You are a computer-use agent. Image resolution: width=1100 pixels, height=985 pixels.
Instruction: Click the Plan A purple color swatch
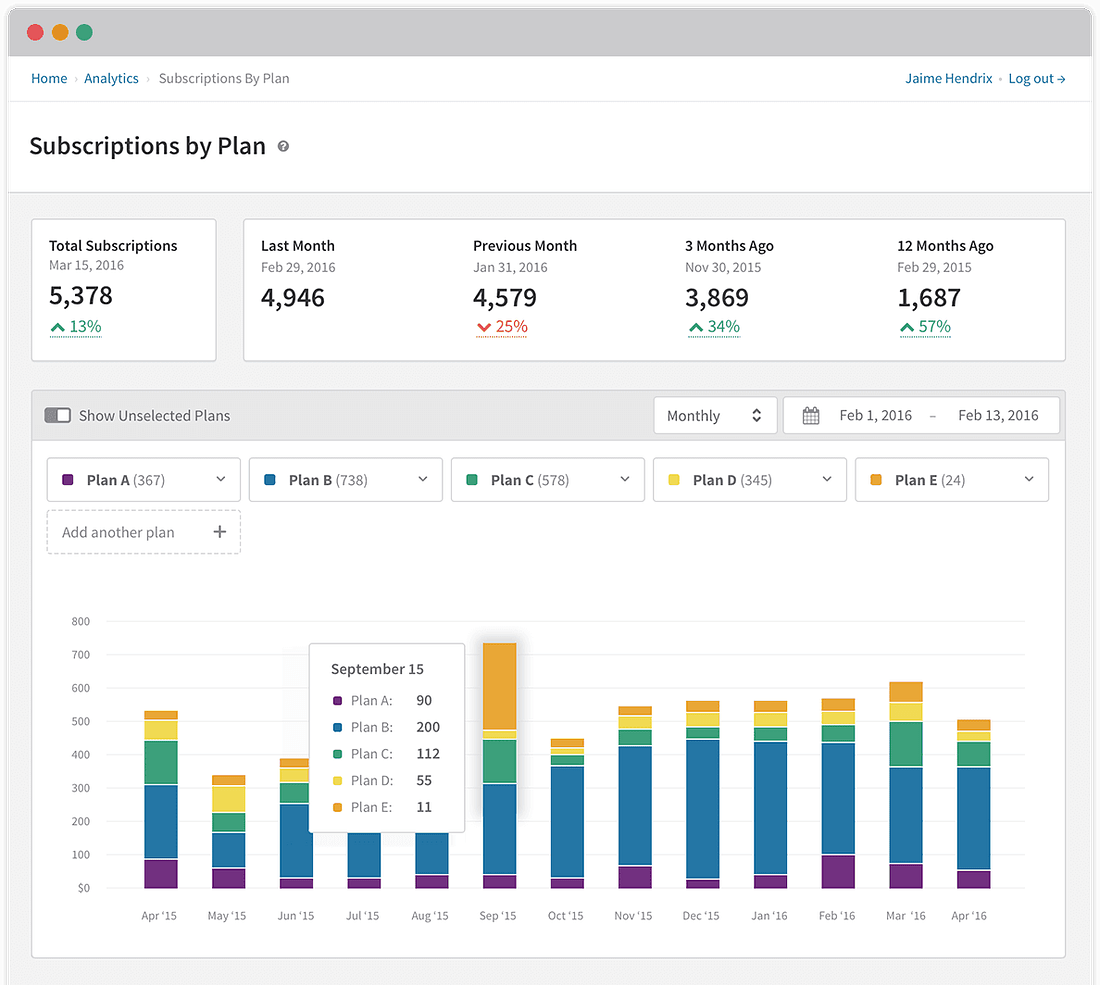tap(68, 480)
